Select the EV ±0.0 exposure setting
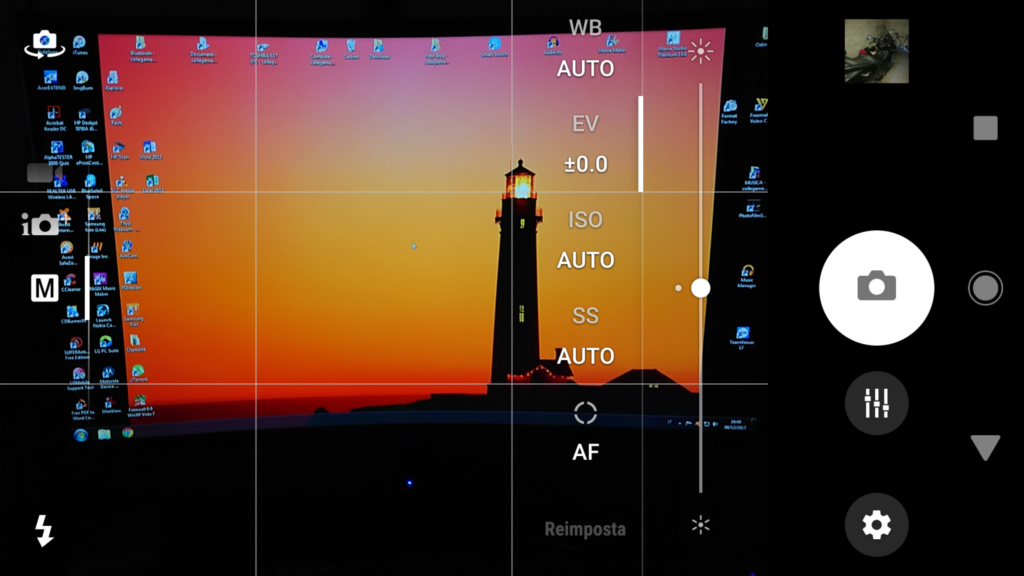The height and width of the screenshot is (576, 1024). tap(585, 145)
